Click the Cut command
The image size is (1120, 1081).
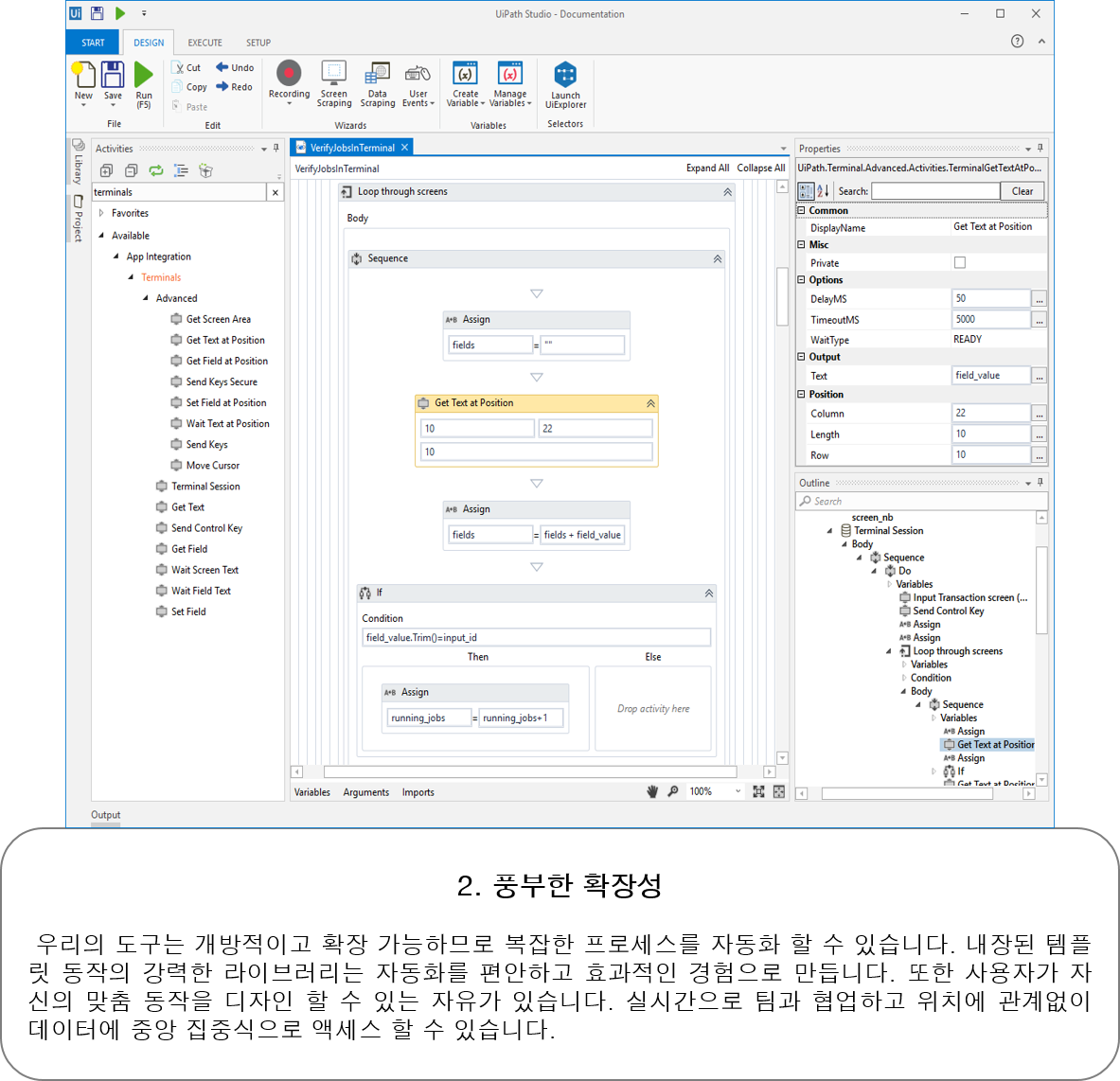click(x=187, y=68)
